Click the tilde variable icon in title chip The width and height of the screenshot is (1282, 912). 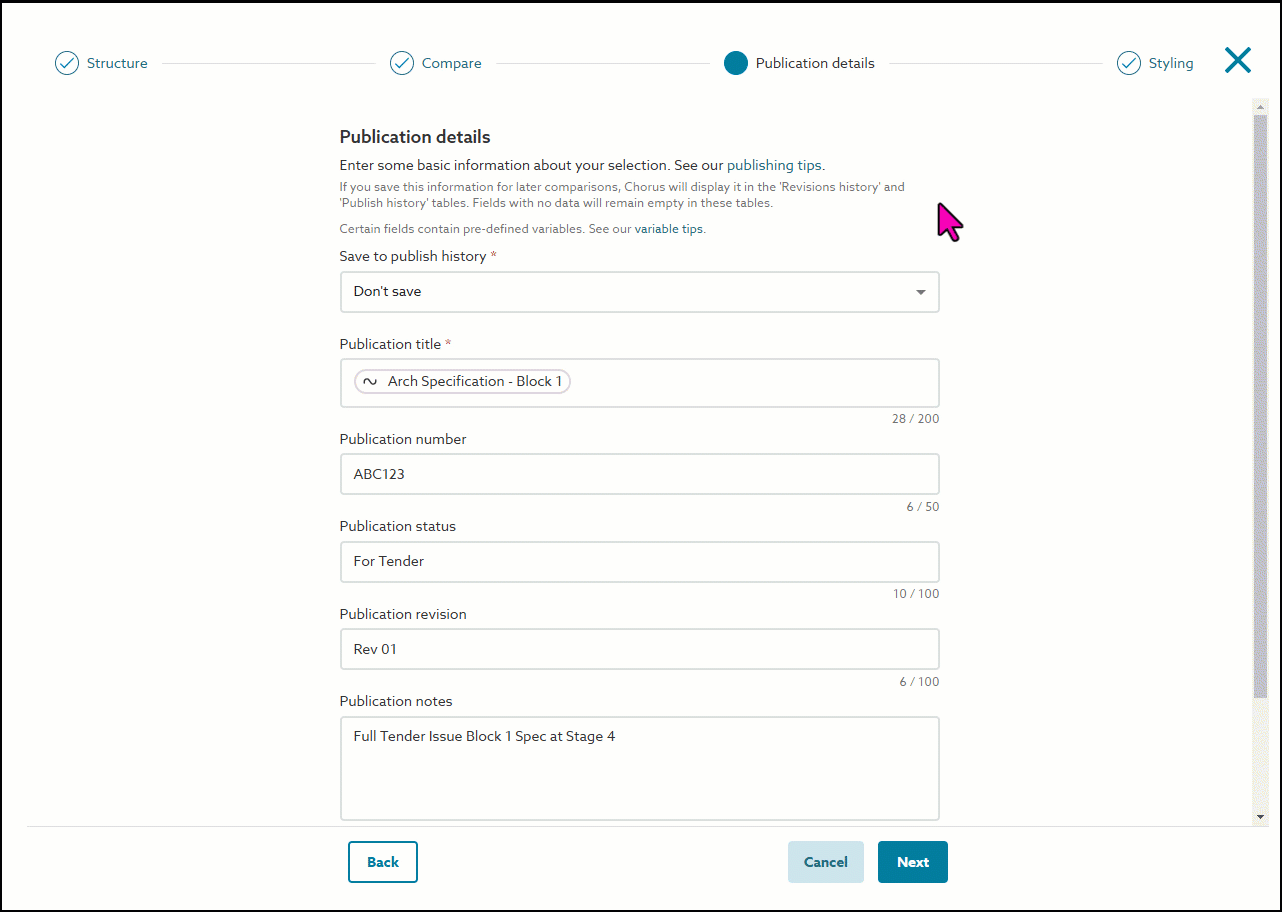click(370, 381)
